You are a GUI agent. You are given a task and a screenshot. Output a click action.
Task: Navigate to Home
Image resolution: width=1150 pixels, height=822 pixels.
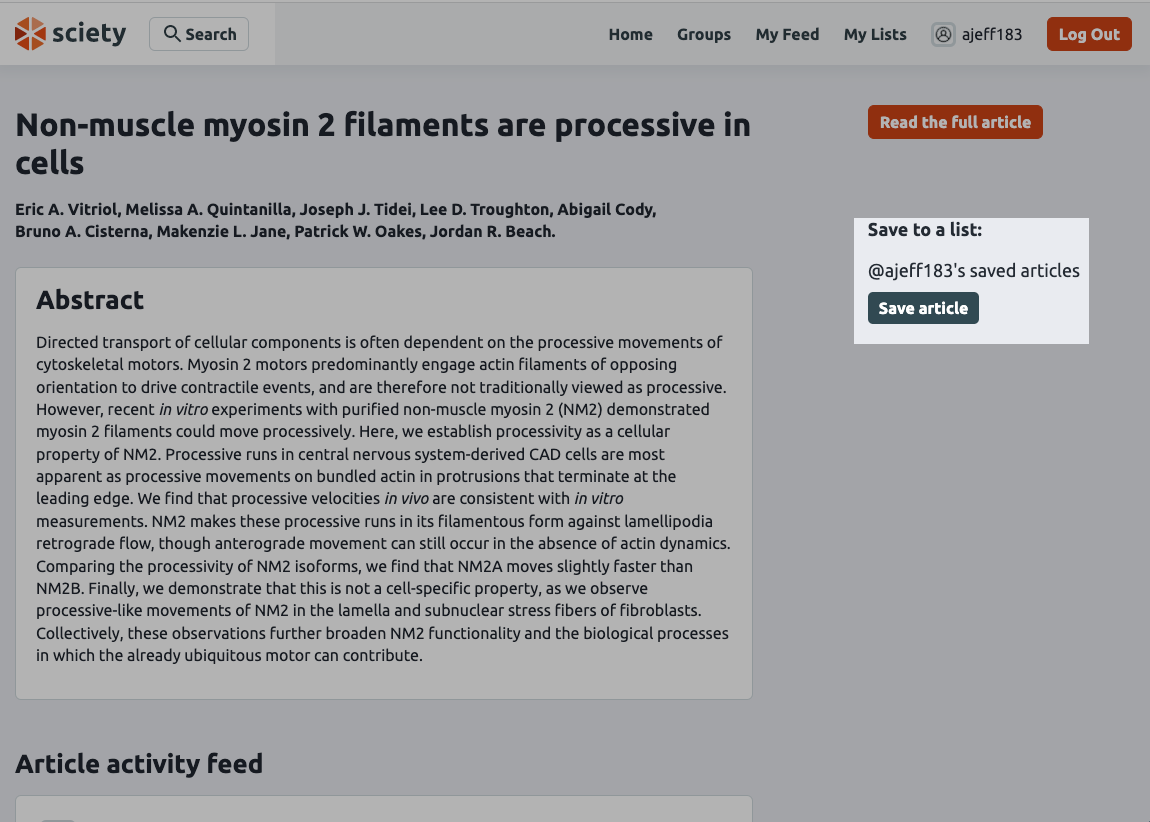[630, 34]
